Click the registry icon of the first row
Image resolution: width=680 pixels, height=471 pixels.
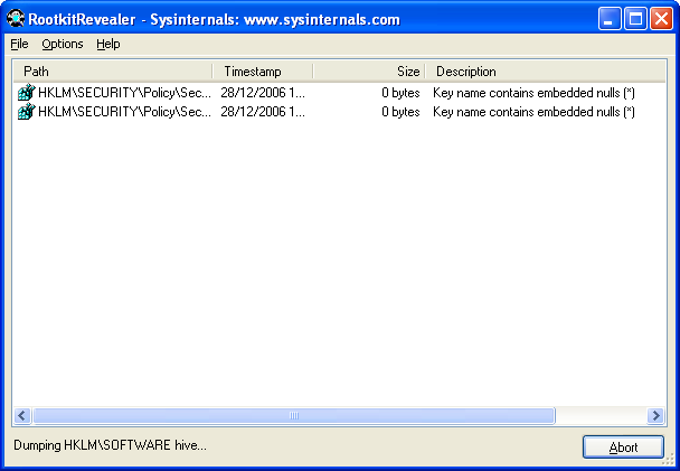(x=26, y=92)
